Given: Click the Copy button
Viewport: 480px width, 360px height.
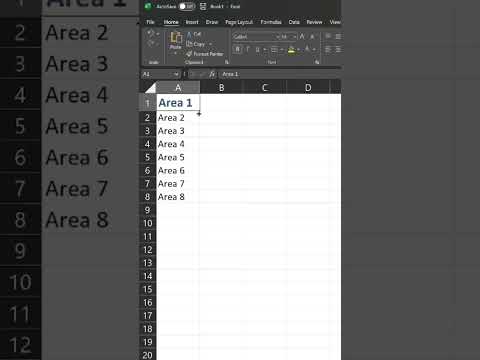Looking at the screenshot, I should [196, 44].
